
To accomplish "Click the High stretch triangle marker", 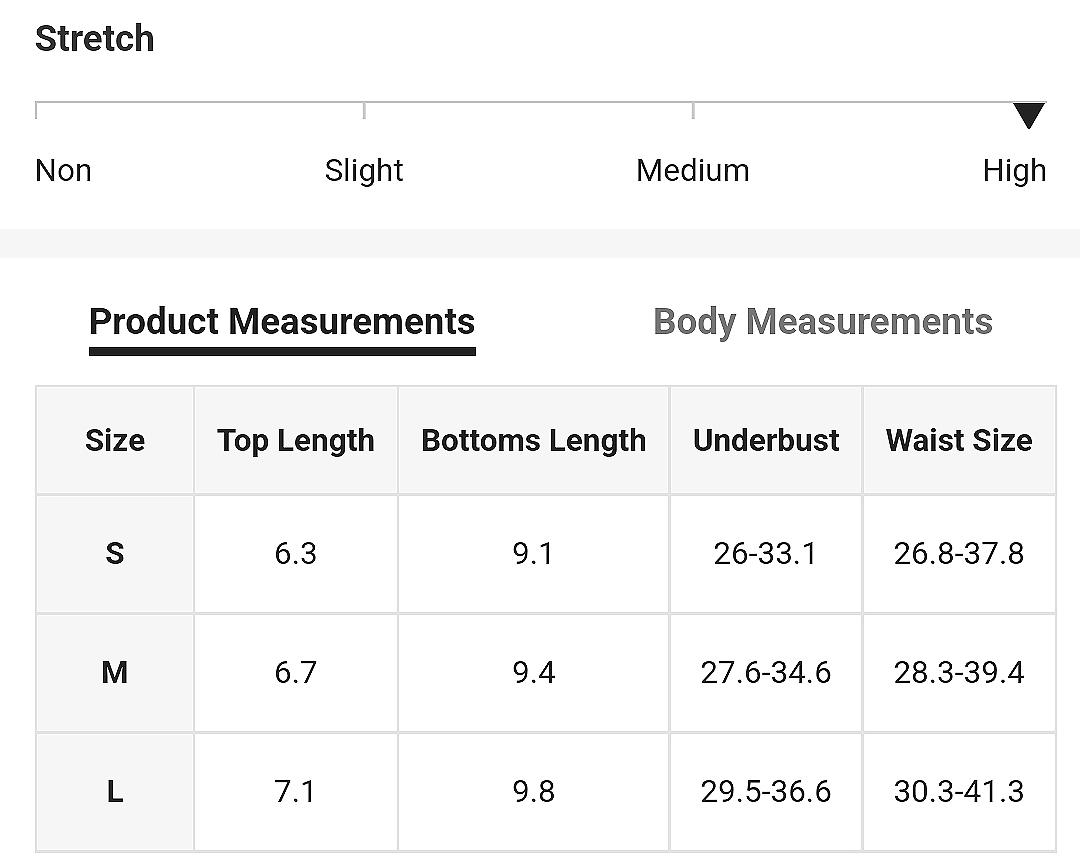I will (1029, 115).
